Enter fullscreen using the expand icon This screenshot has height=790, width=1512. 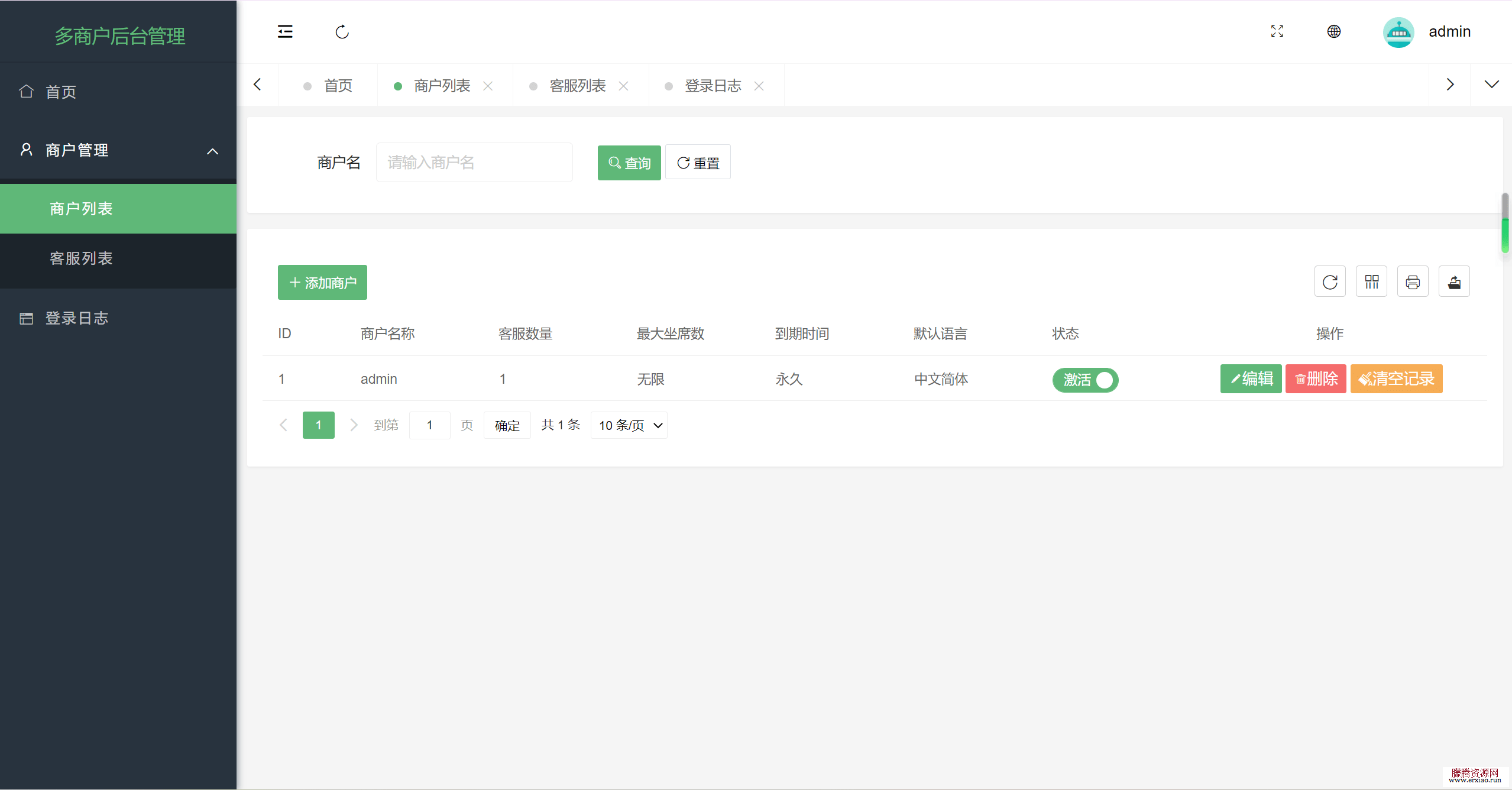(1277, 31)
